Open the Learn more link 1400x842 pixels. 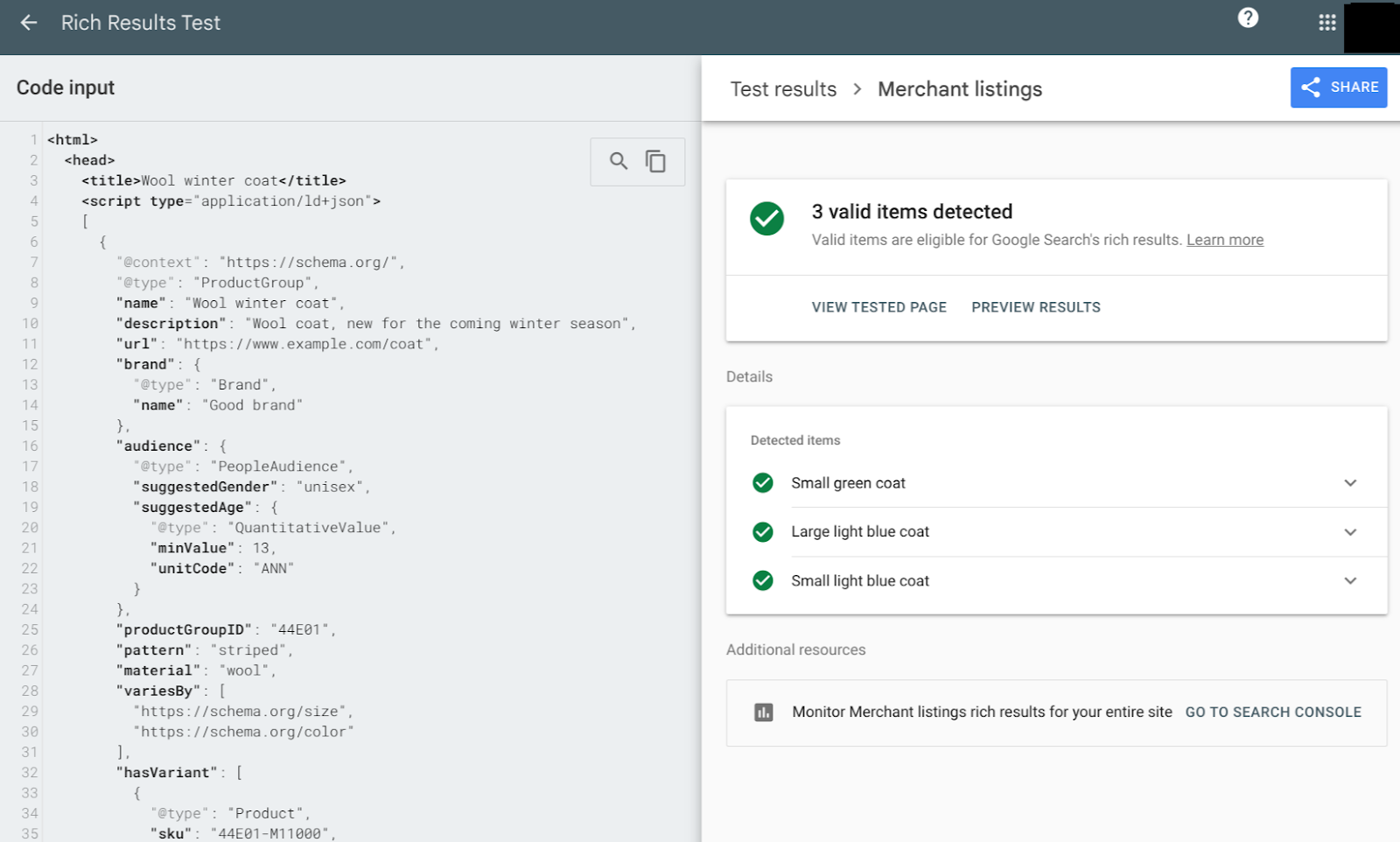1224,239
